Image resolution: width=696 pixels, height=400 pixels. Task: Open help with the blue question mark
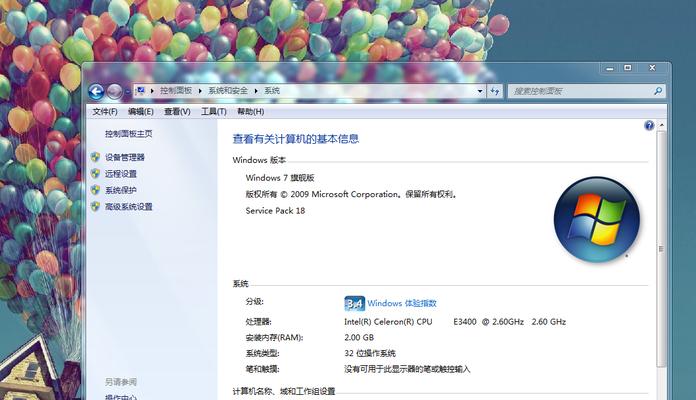[649, 125]
